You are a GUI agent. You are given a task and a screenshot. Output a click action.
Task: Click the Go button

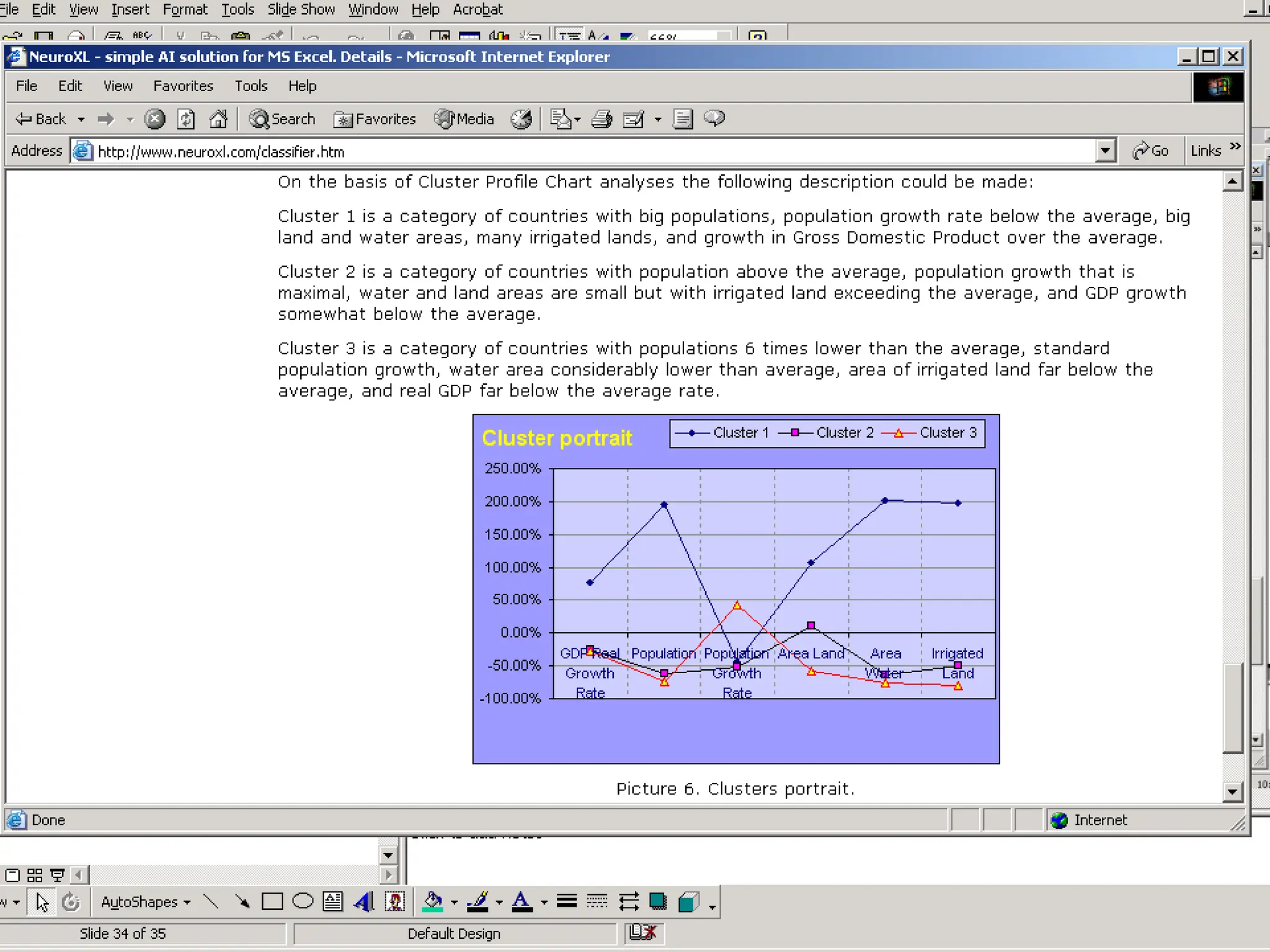pos(1150,151)
